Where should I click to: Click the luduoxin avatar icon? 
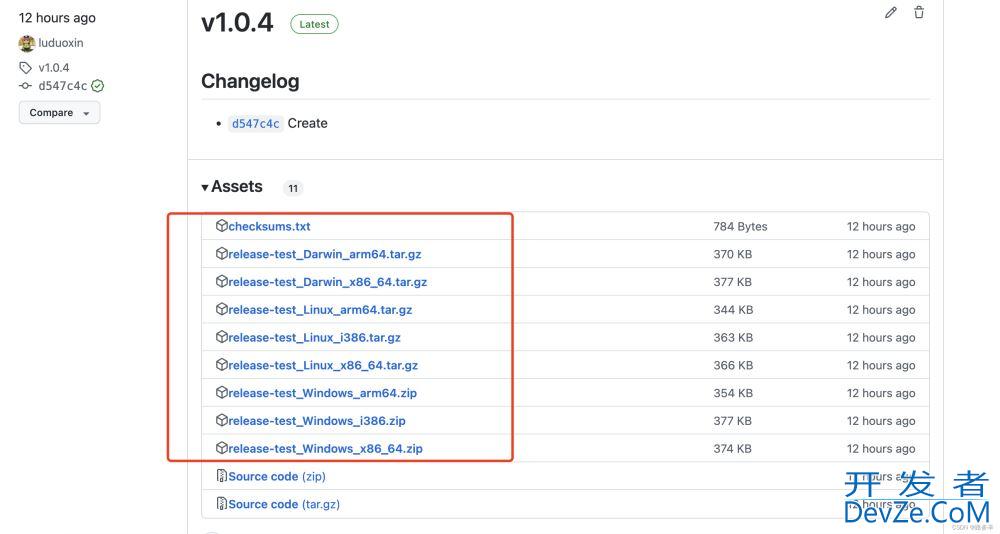pyautogui.click(x=27, y=43)
